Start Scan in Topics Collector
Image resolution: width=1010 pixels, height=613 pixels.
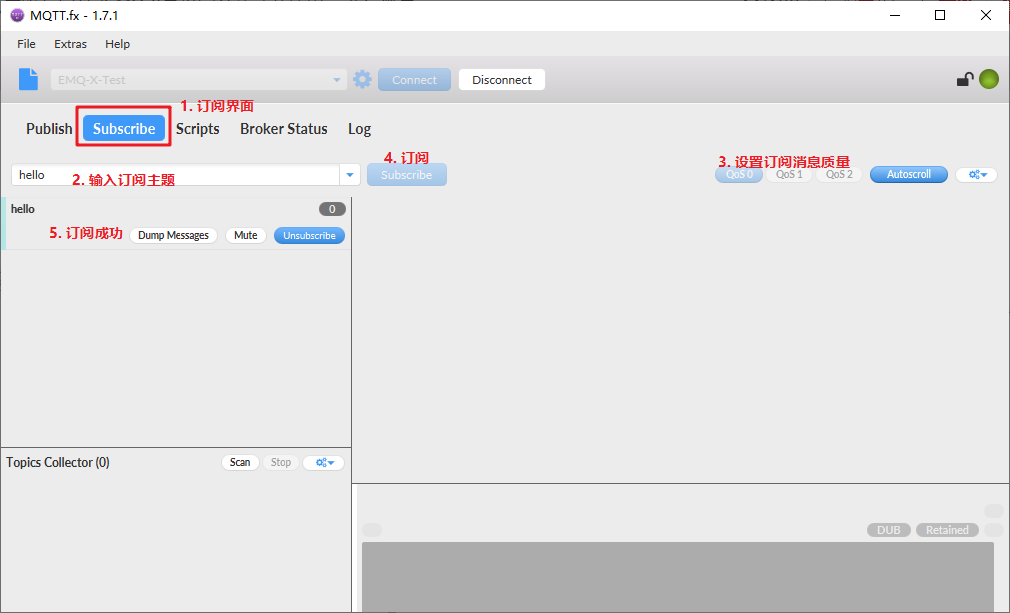(x=240, y=462)
